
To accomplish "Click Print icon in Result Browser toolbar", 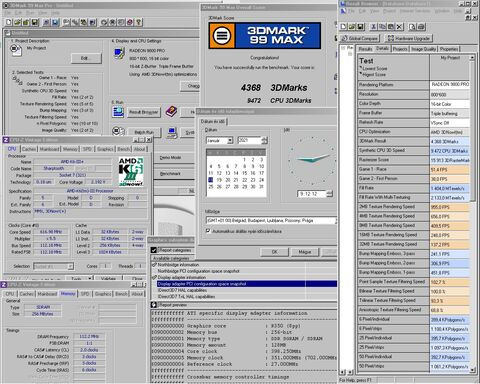I will 421,27.
